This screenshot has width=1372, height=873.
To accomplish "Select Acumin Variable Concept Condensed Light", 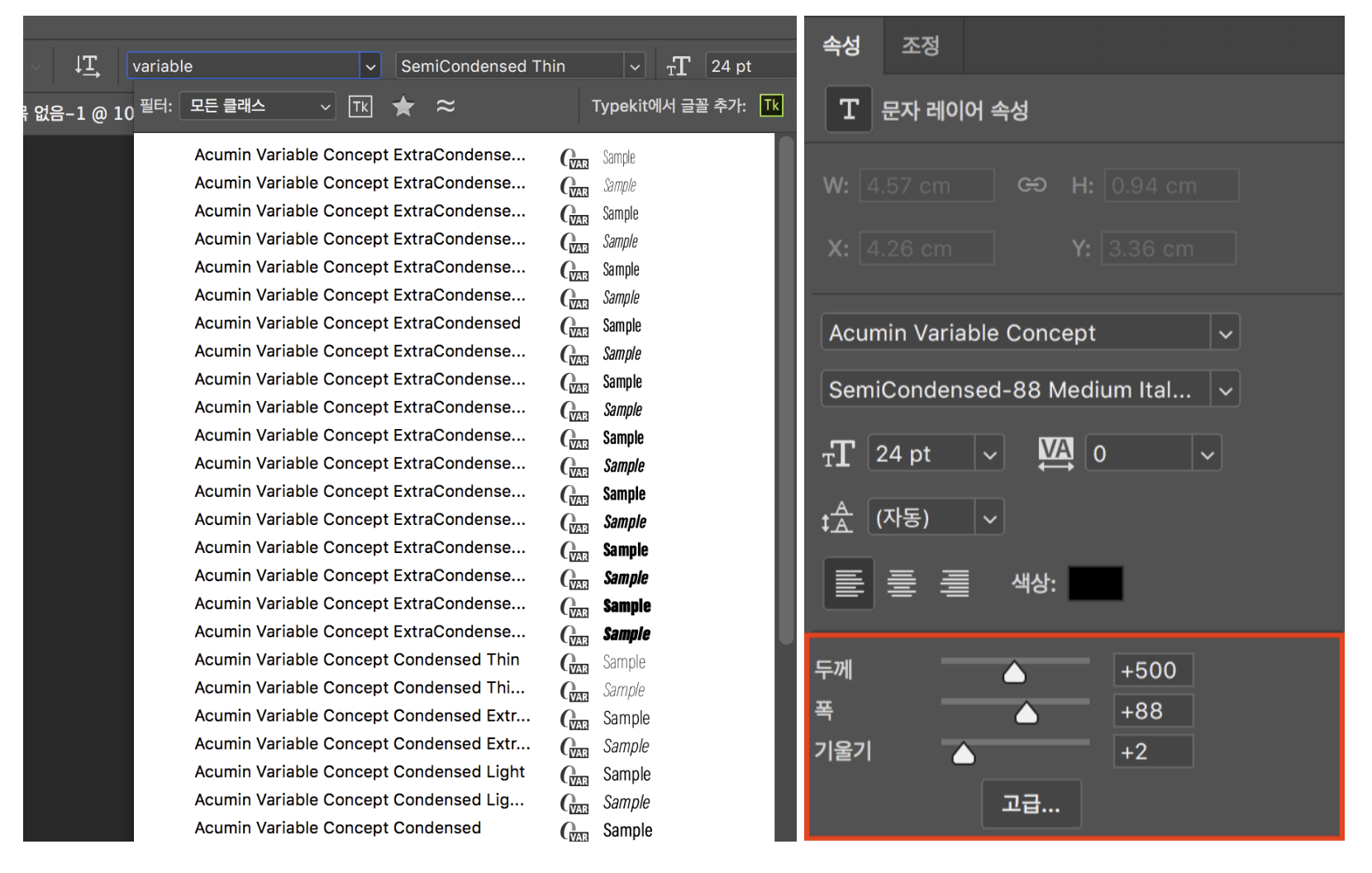I will (x=360, y=772).
